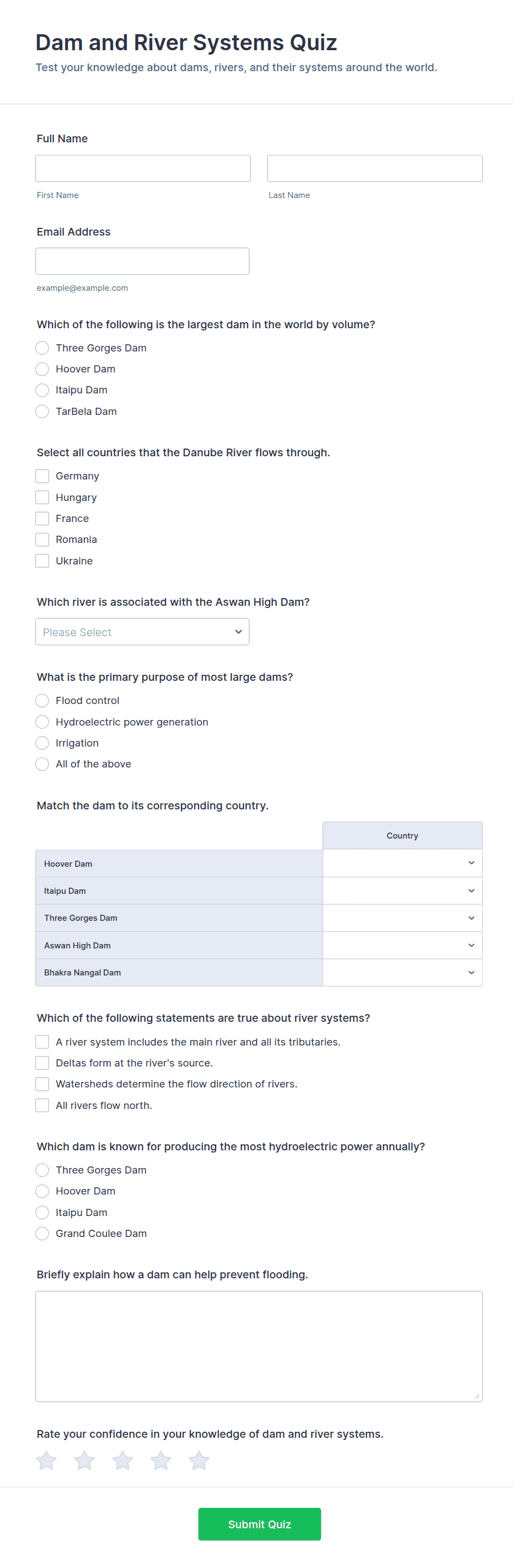The width and height of the screenshot is (513, 1568).
Task: Select the Email Address input box
Action: coord(142,261)
